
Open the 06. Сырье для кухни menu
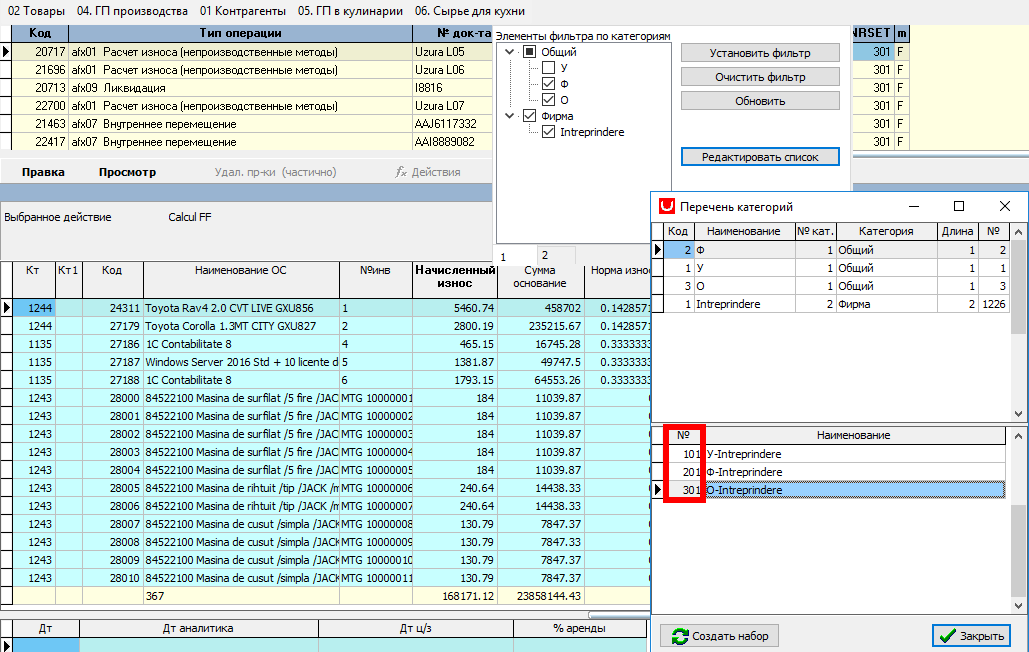pos(470,11)
